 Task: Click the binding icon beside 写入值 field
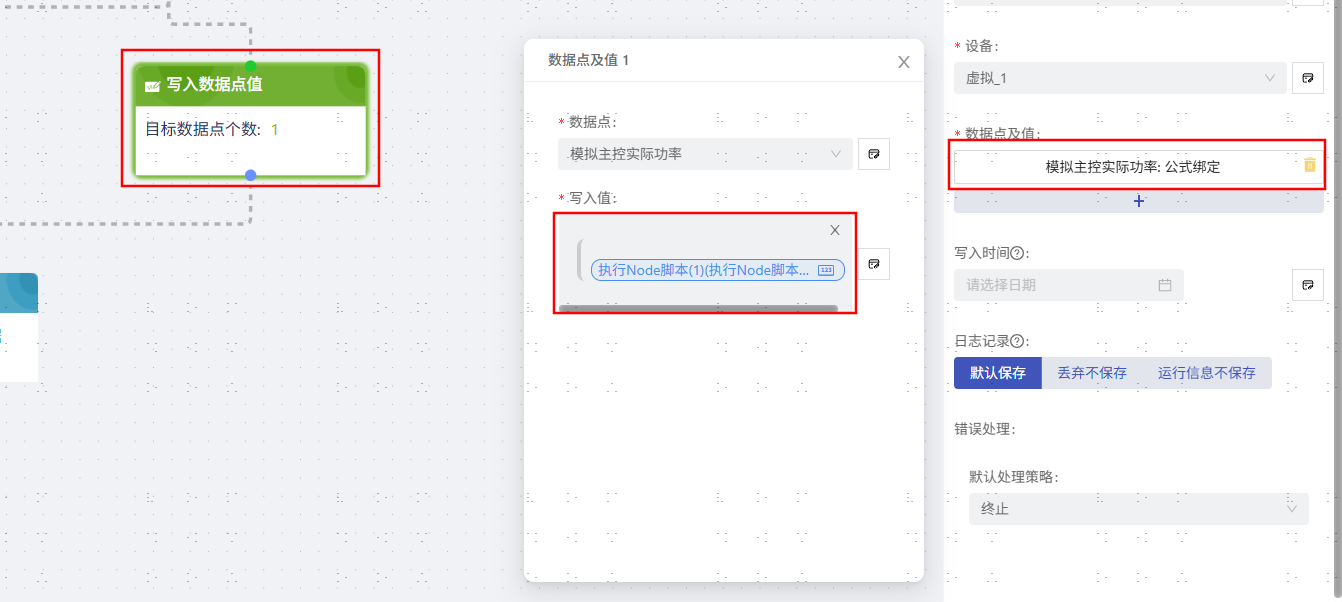874,264
